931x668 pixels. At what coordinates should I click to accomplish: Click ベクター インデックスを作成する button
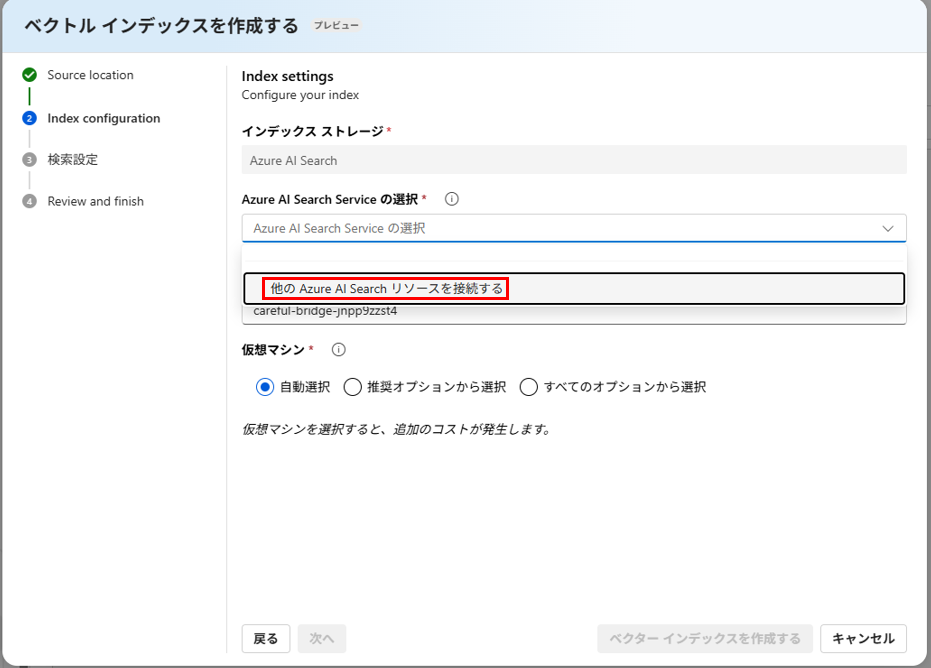click(x=705, y=639)
